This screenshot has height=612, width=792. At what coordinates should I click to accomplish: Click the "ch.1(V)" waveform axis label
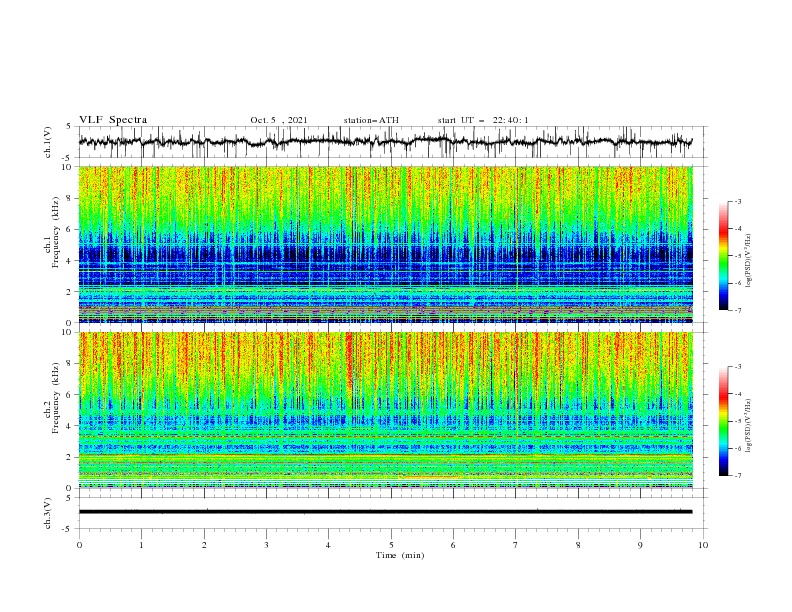(x=48, y=142)
